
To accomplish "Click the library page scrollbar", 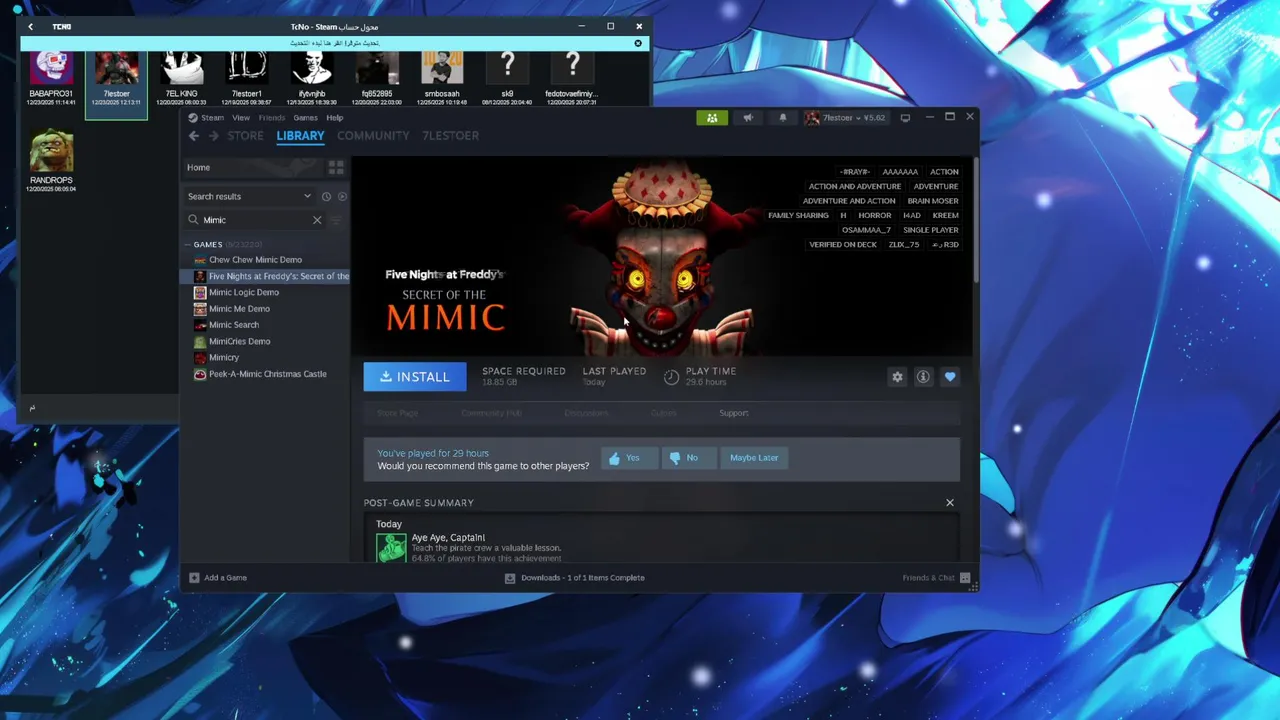I will click(975, 220).
